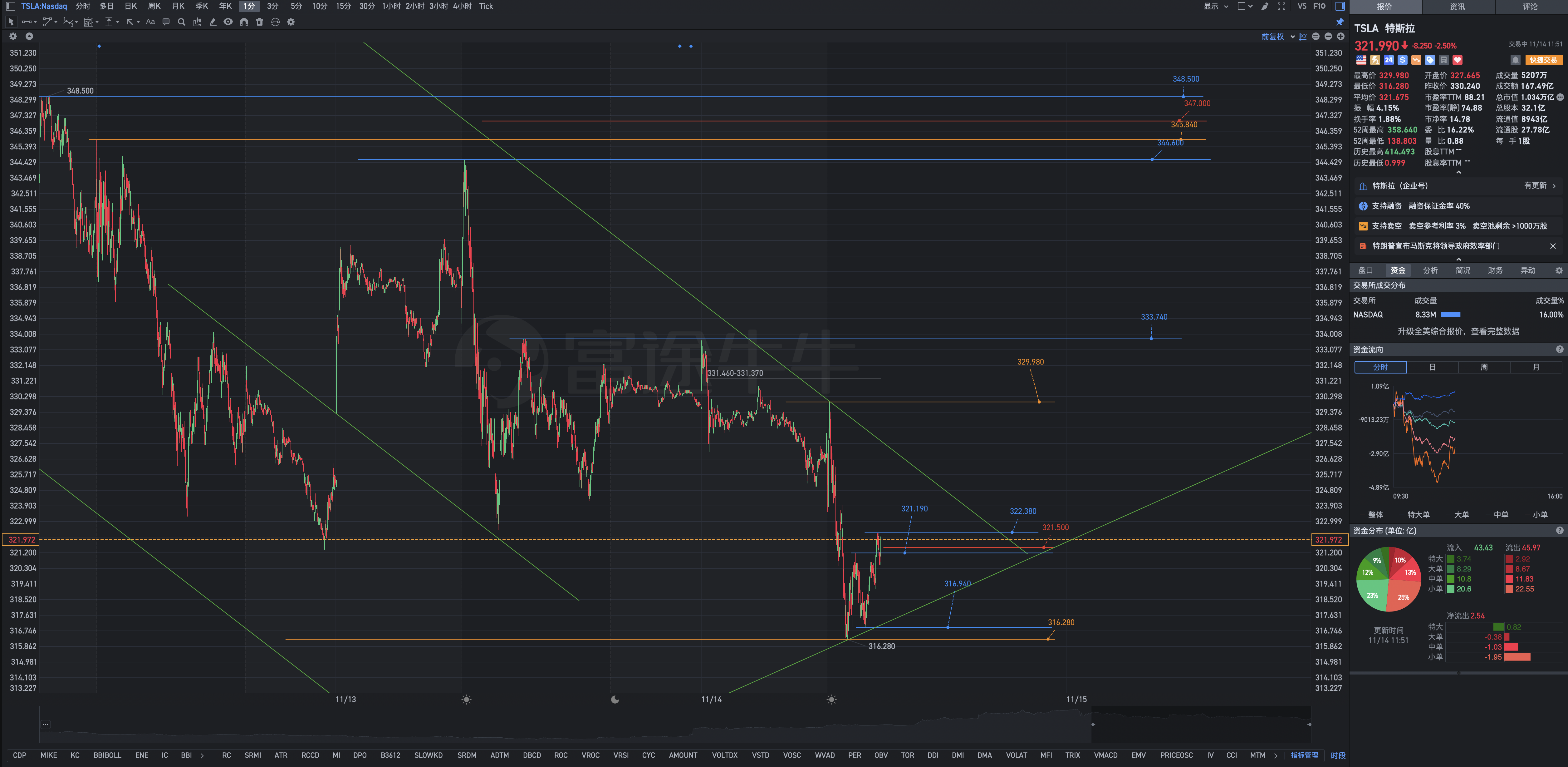Open chart settings gear below the toolbar
The image size is (1568, 767).
pyautogui.click(x=13, y=37)
